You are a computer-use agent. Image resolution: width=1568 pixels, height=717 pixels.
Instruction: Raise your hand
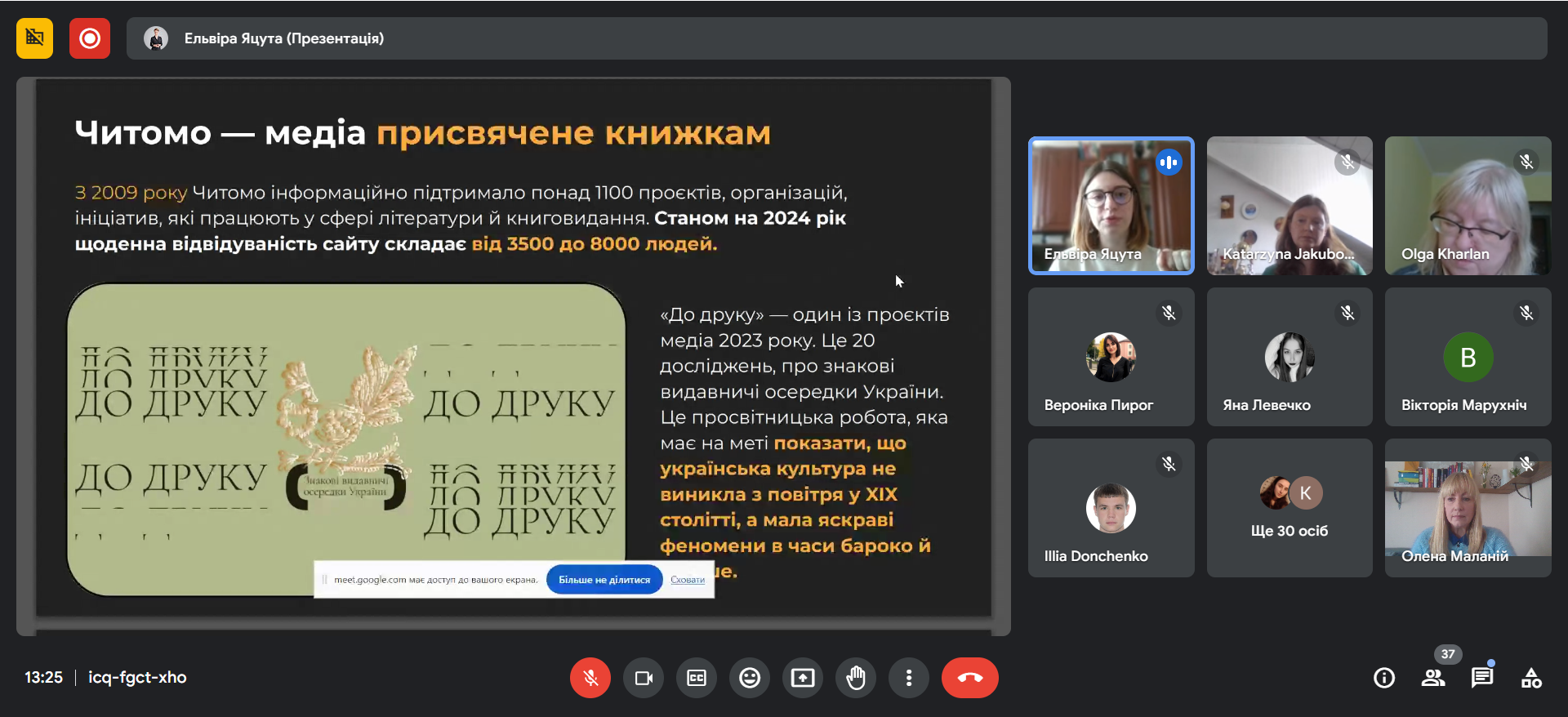(856, 678)
